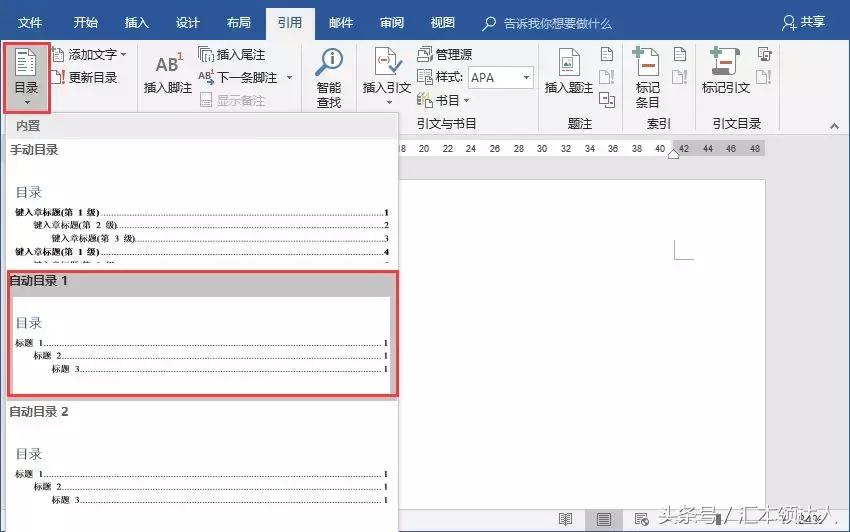Click 插入引文 insert citation icon
This screenshot has width=850, height=532.
tap(387, 63)
